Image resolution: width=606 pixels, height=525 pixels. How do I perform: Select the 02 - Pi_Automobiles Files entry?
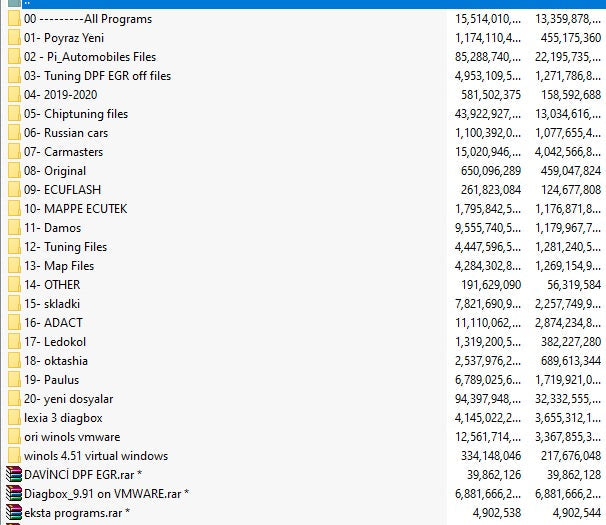pos(89,57)
